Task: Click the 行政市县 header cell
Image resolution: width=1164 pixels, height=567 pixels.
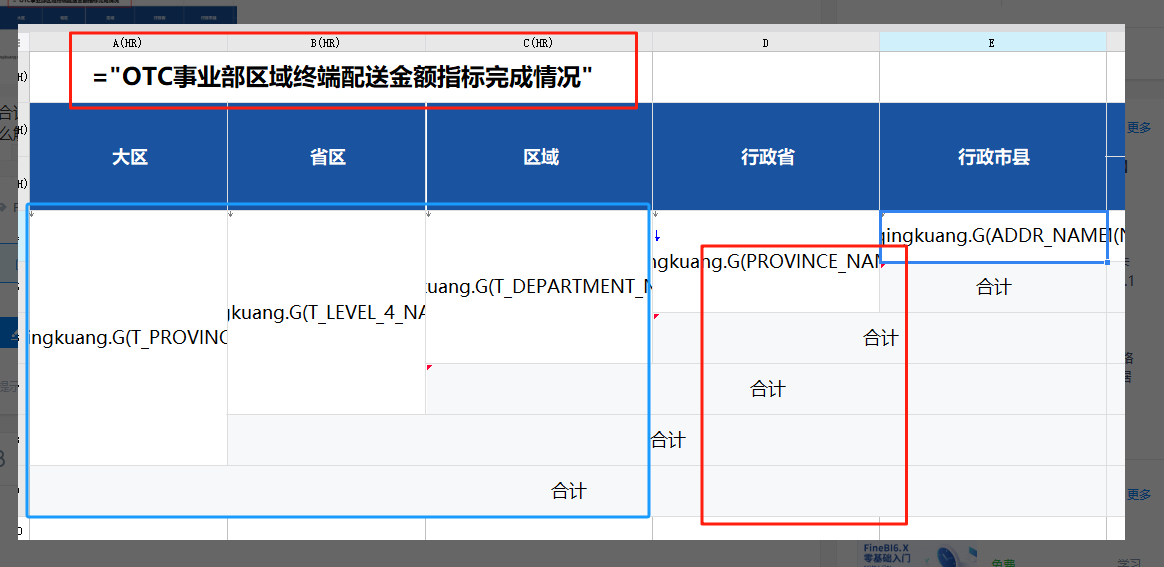Action: click(x=993, y=157)
